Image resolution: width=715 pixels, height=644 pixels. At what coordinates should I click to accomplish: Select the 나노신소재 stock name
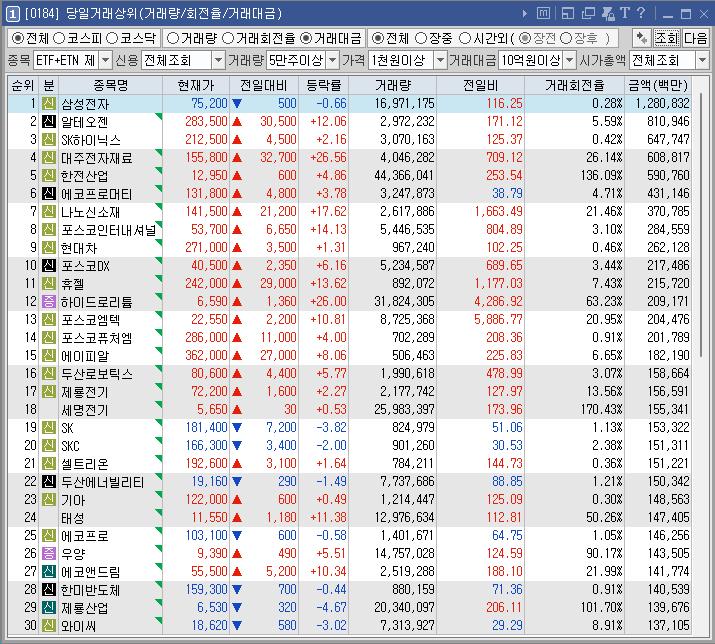[91, 212]
